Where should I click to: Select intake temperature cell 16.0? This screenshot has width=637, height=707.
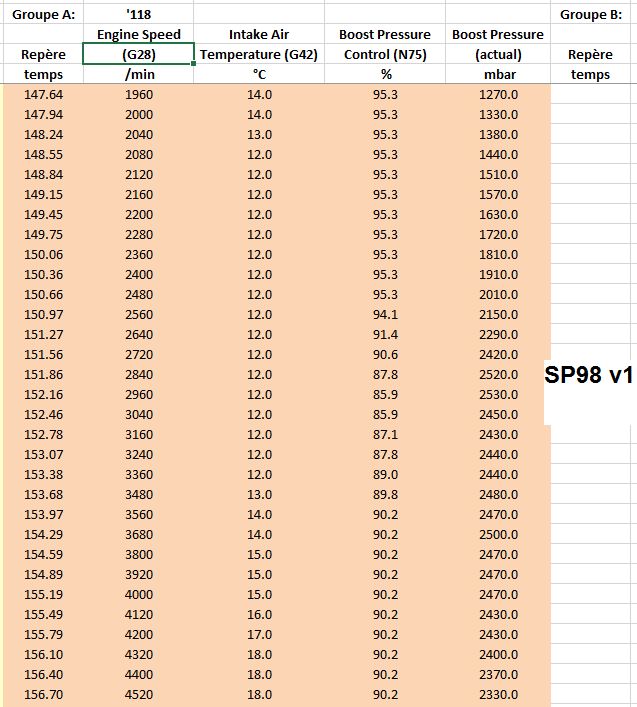(x=259, y=614)
